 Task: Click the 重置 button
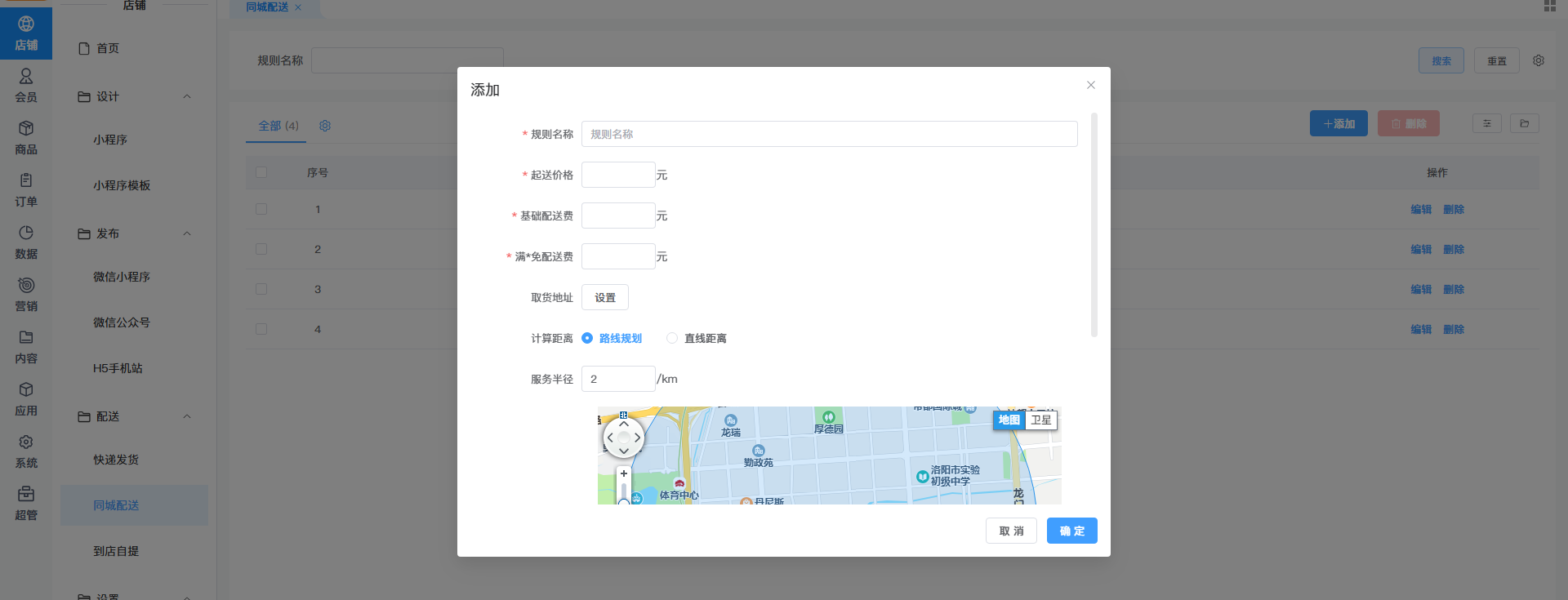pos(1497,60)
